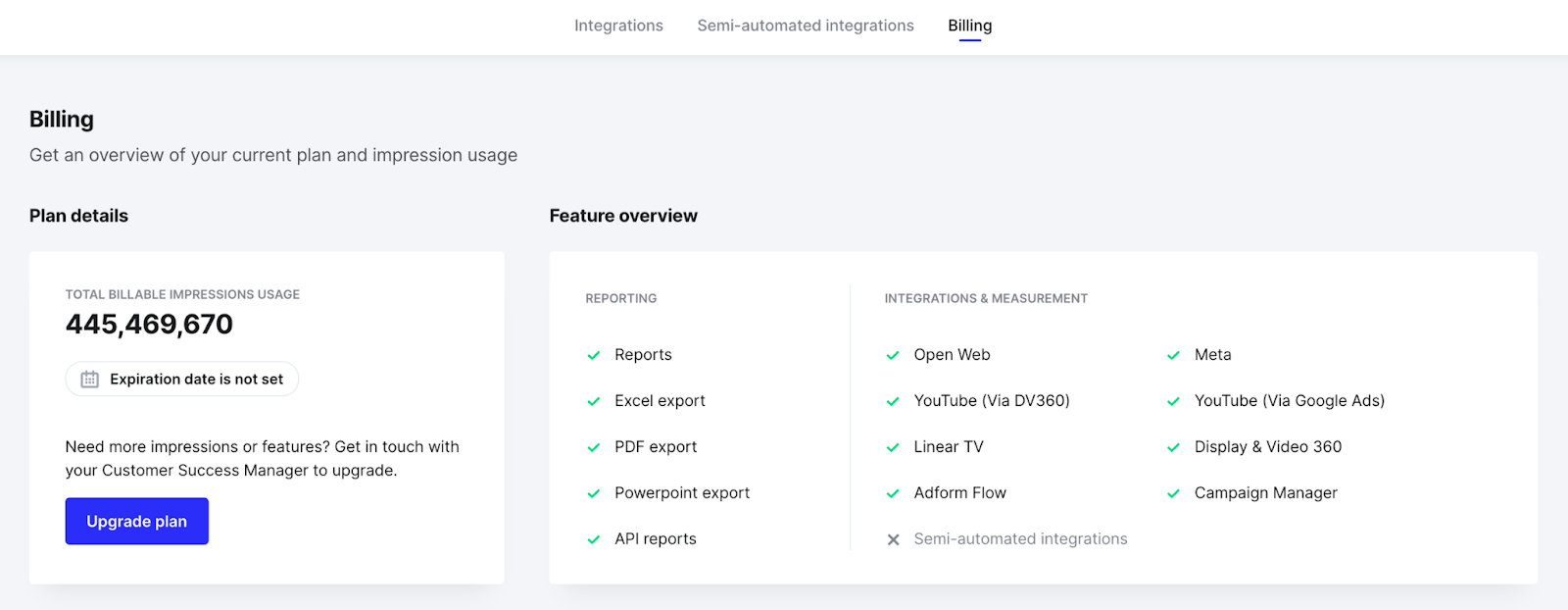Click the Upgrade plan button
The height and width of the screenshot is (610, 1568).
coord(137,521)
